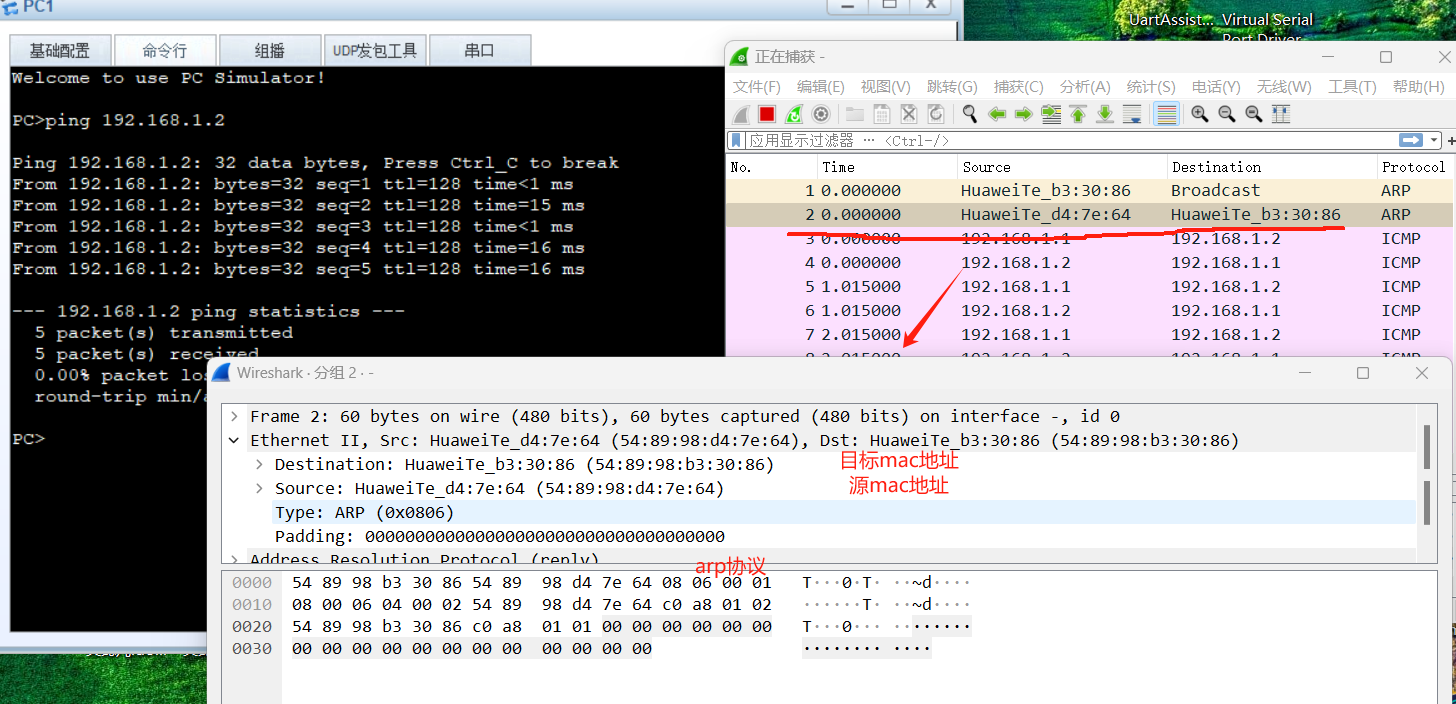Sort packets by the Time column
1456x704 pixels.
click(886, 167)
